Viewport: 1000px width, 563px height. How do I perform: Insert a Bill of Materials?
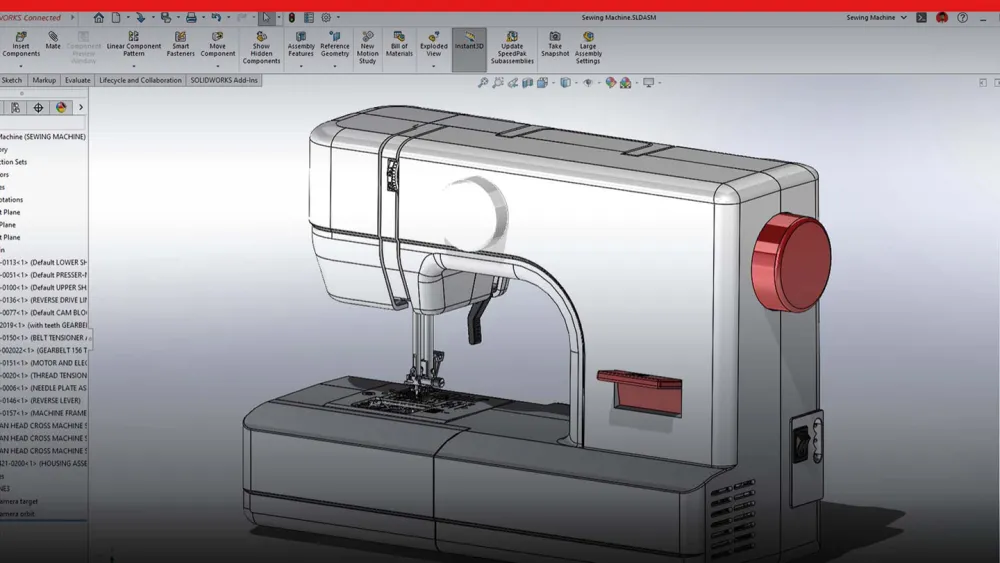click(x=399, y=45)
